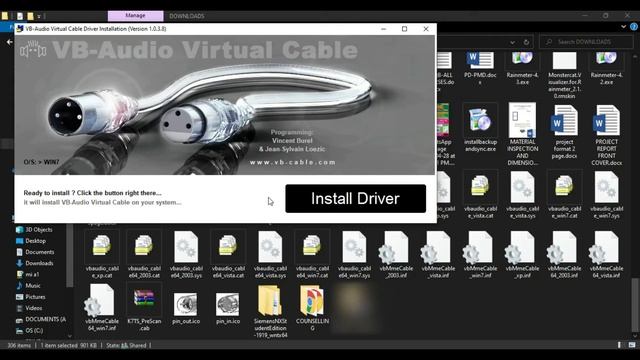Open Explorer help icon
This screenshot has height=360, width=640.
click(x=633, y=27)
